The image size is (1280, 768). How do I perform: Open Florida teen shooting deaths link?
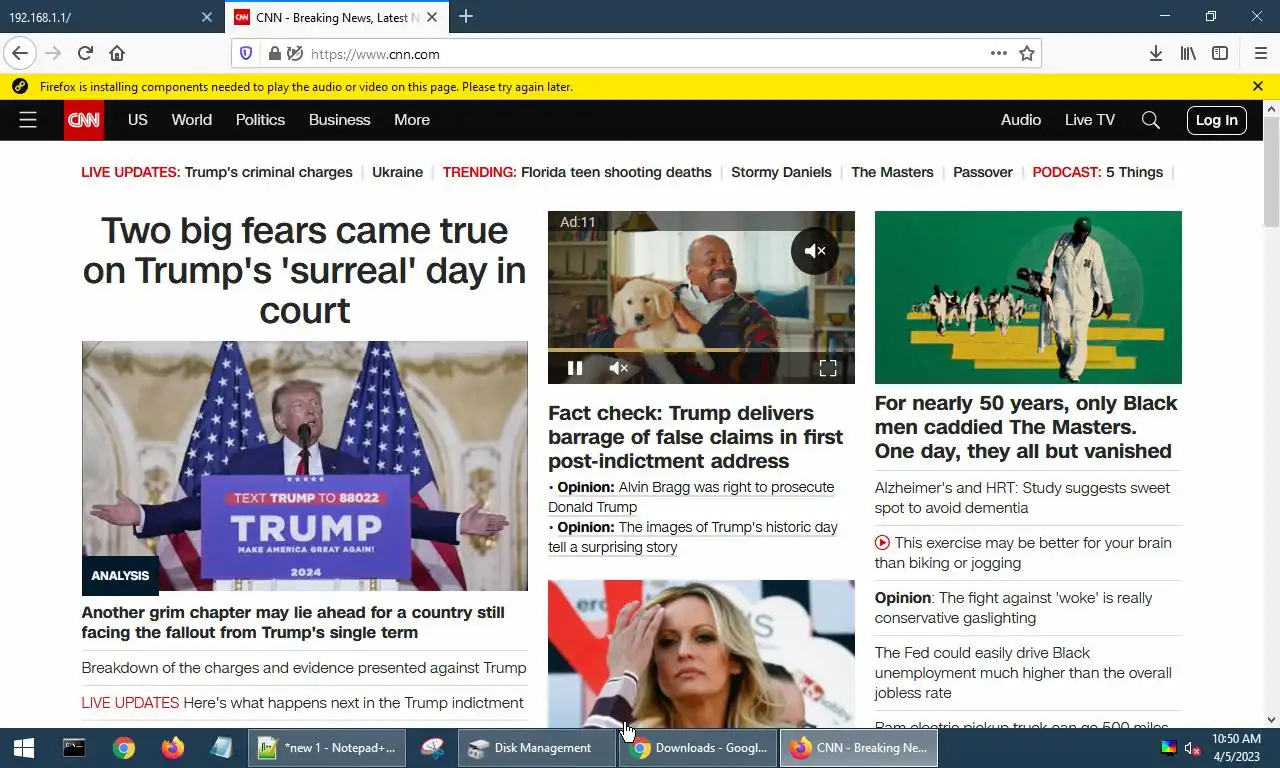(x=616, y=172)
